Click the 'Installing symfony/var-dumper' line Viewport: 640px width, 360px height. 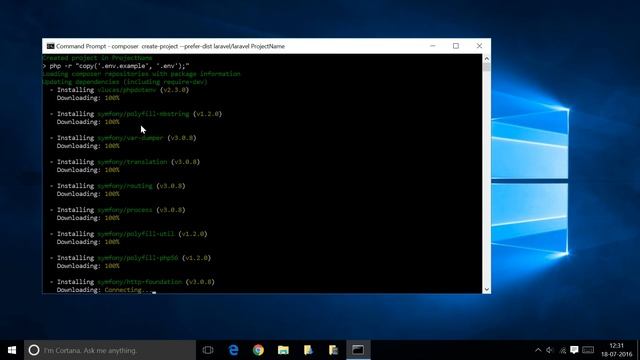coord(123,138)
